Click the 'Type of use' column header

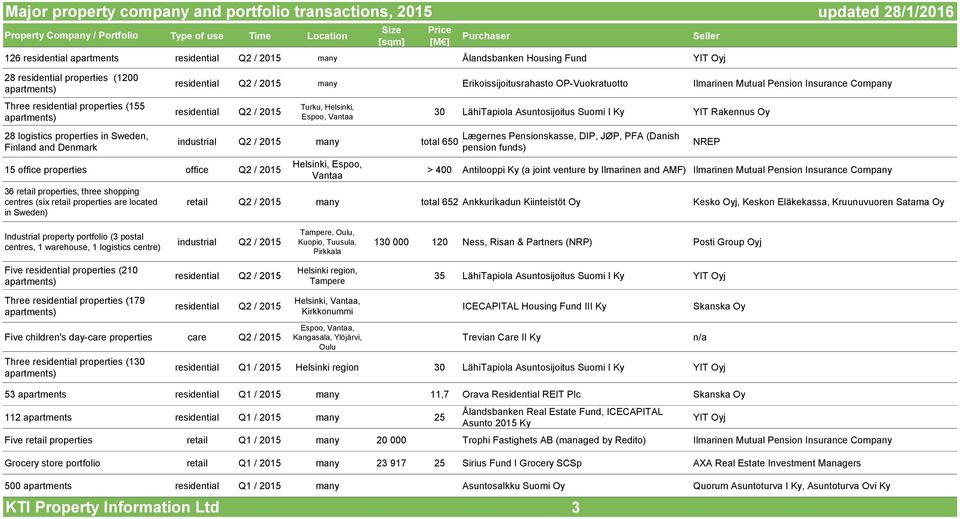197,36
